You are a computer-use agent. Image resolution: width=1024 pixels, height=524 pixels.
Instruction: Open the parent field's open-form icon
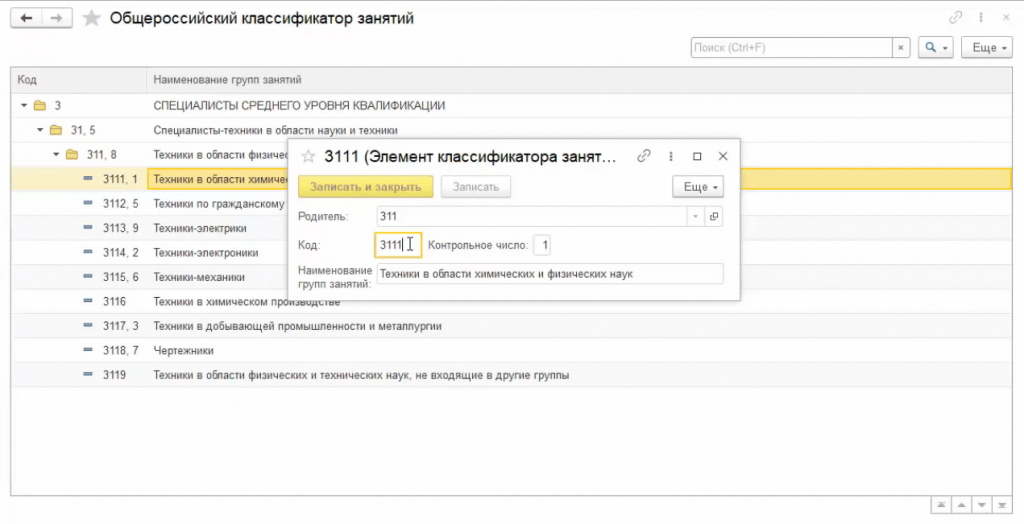(x=714, y=216)
